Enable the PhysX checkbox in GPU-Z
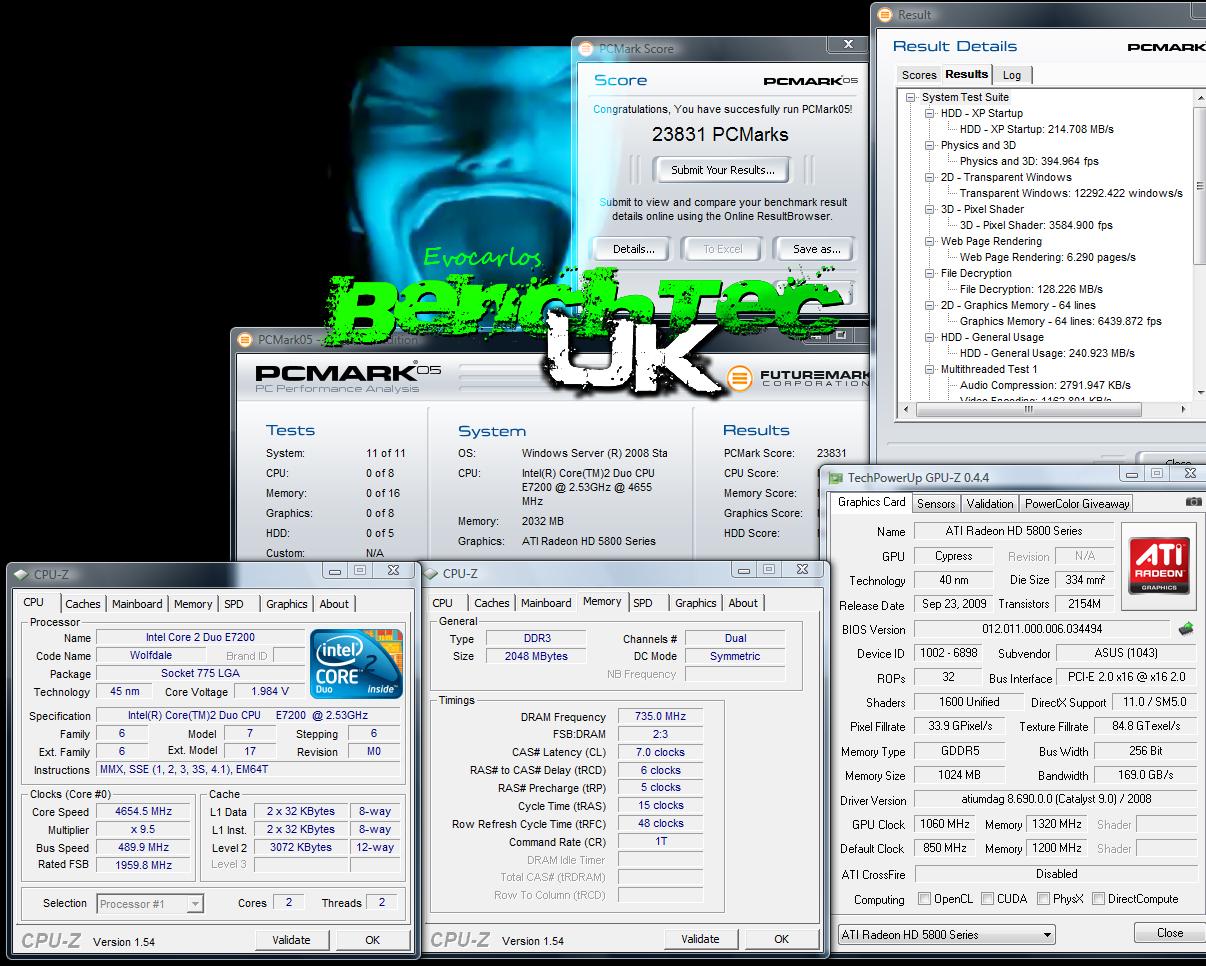Image resolution: width=1206 pixels, height=966 pixels. pos(1043,899)
